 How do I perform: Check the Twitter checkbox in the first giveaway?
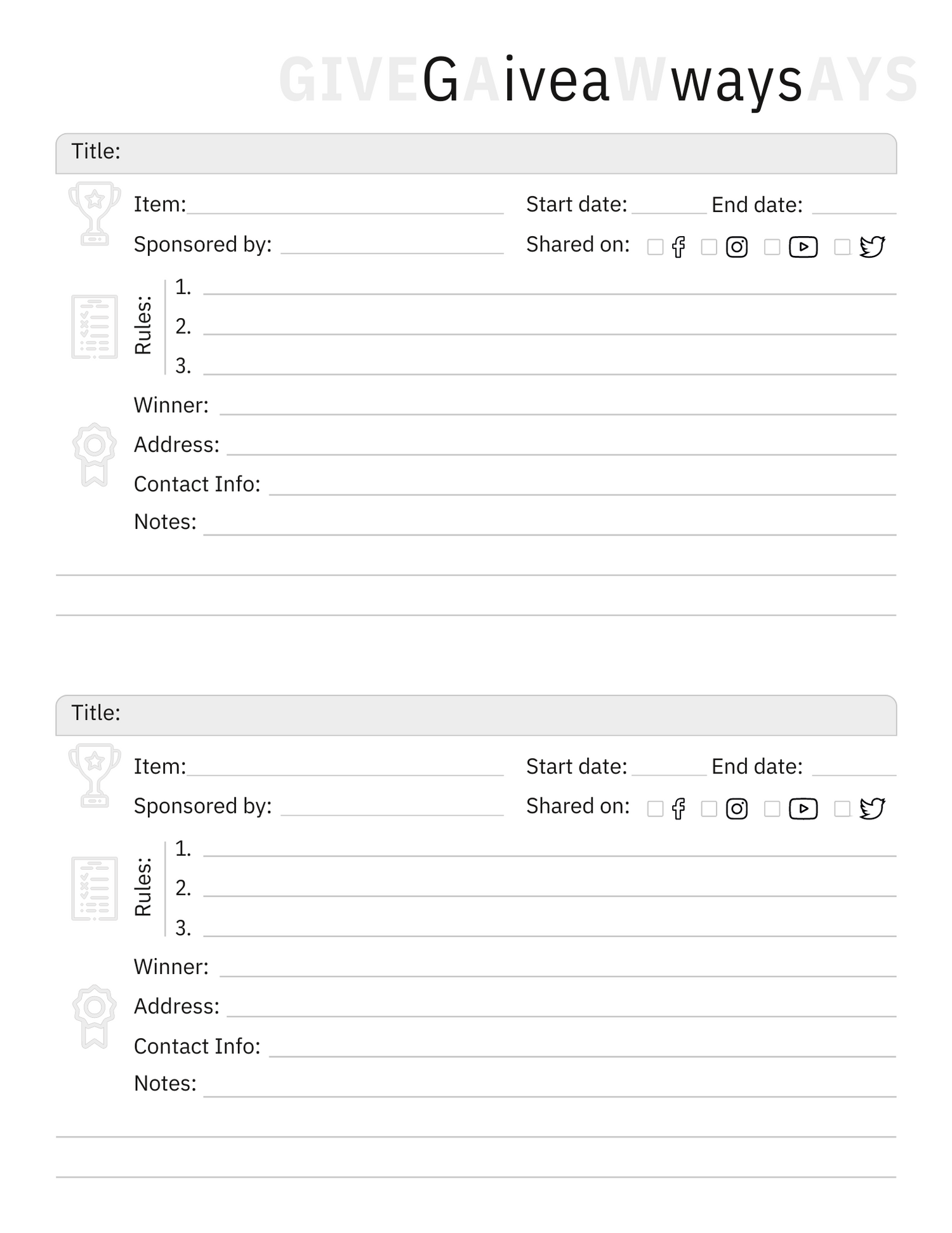click(x=842, y=247)
